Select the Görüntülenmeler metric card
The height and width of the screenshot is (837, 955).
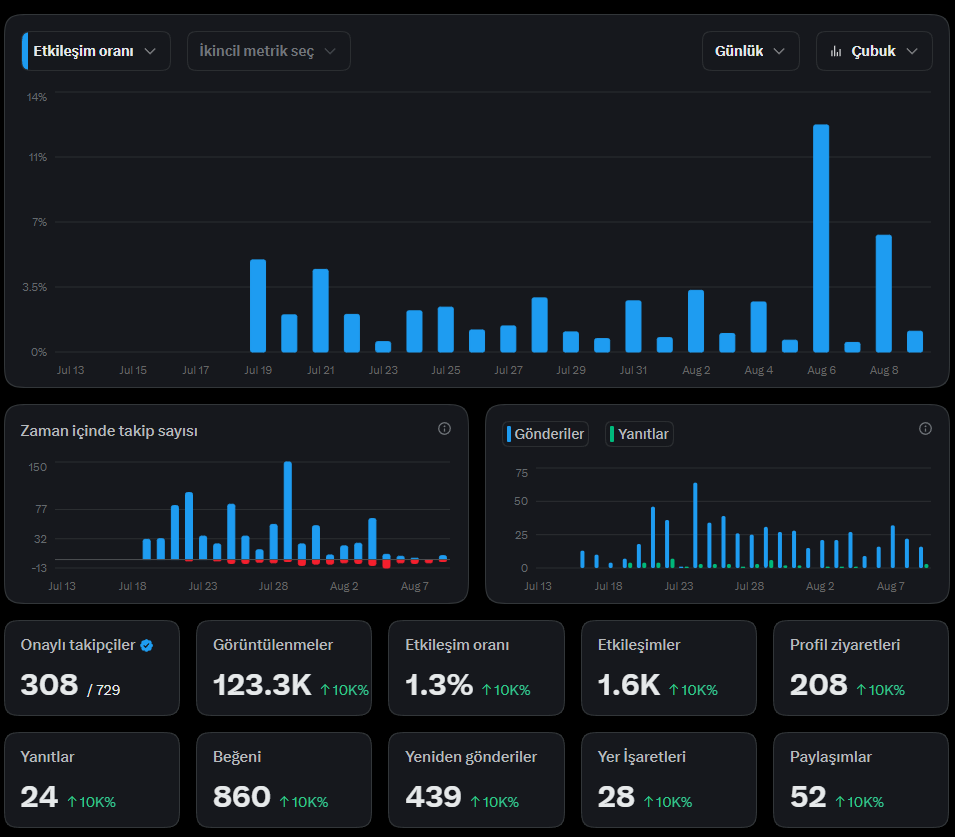[x=284, y=668]
